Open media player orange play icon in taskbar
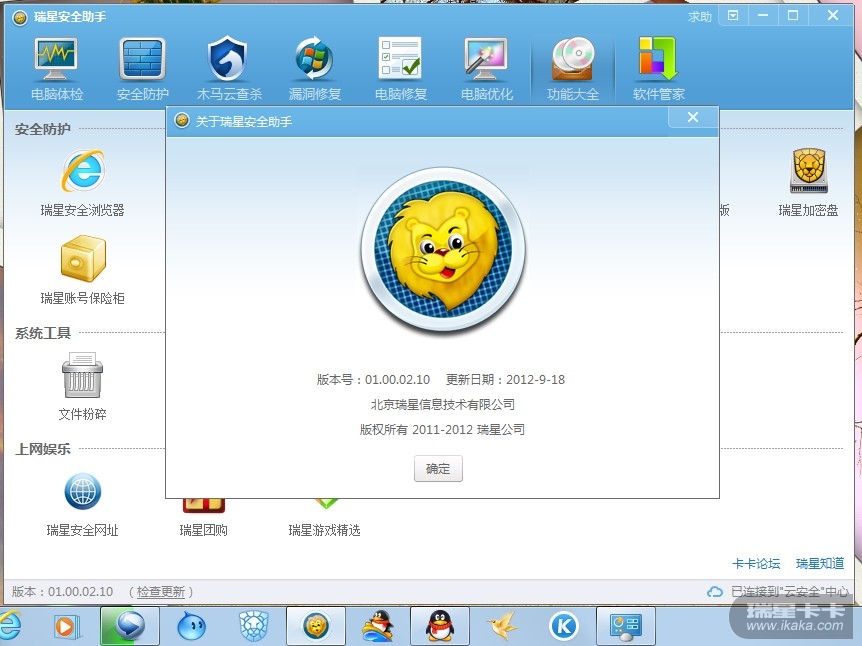This screenshot has width=862, height=646. coord(67,626)
